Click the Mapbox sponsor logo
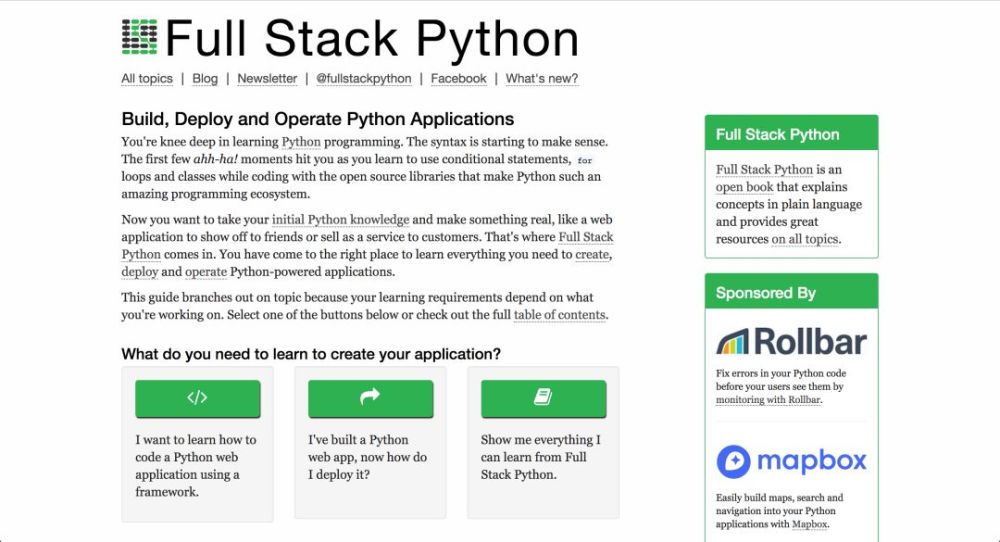 click(791, 461)
